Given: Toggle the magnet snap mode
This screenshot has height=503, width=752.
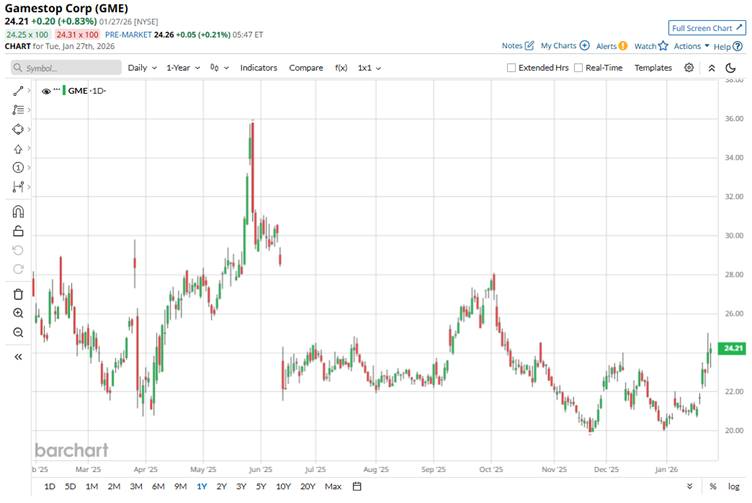Looking at the screenshot, I should click(18, 211).
